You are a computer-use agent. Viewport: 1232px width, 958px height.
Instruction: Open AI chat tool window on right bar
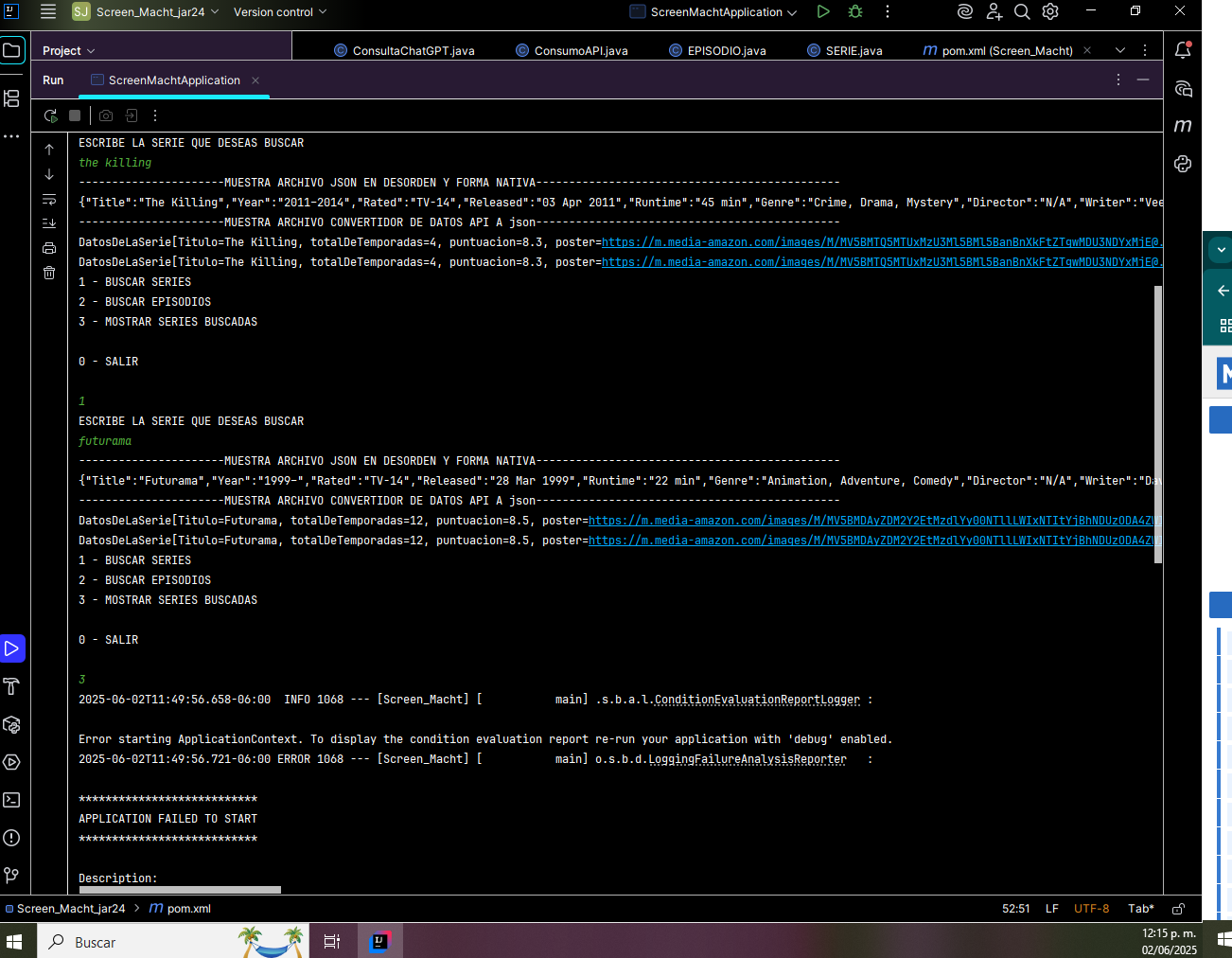(1183, 88)
